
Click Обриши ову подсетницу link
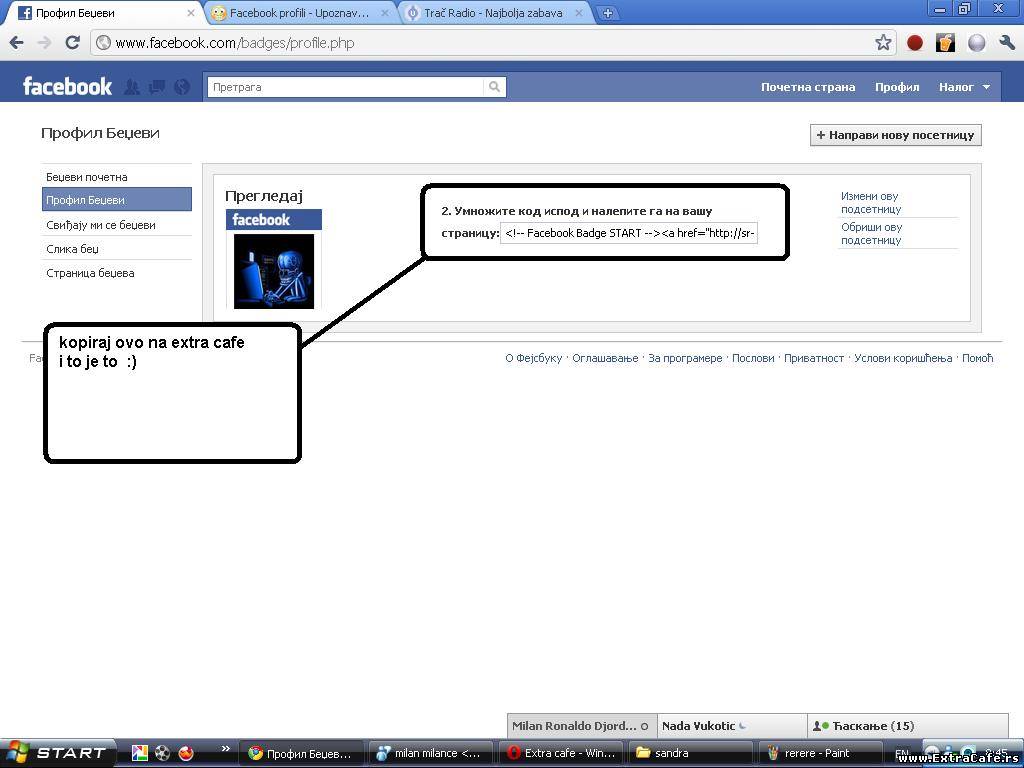871,234
